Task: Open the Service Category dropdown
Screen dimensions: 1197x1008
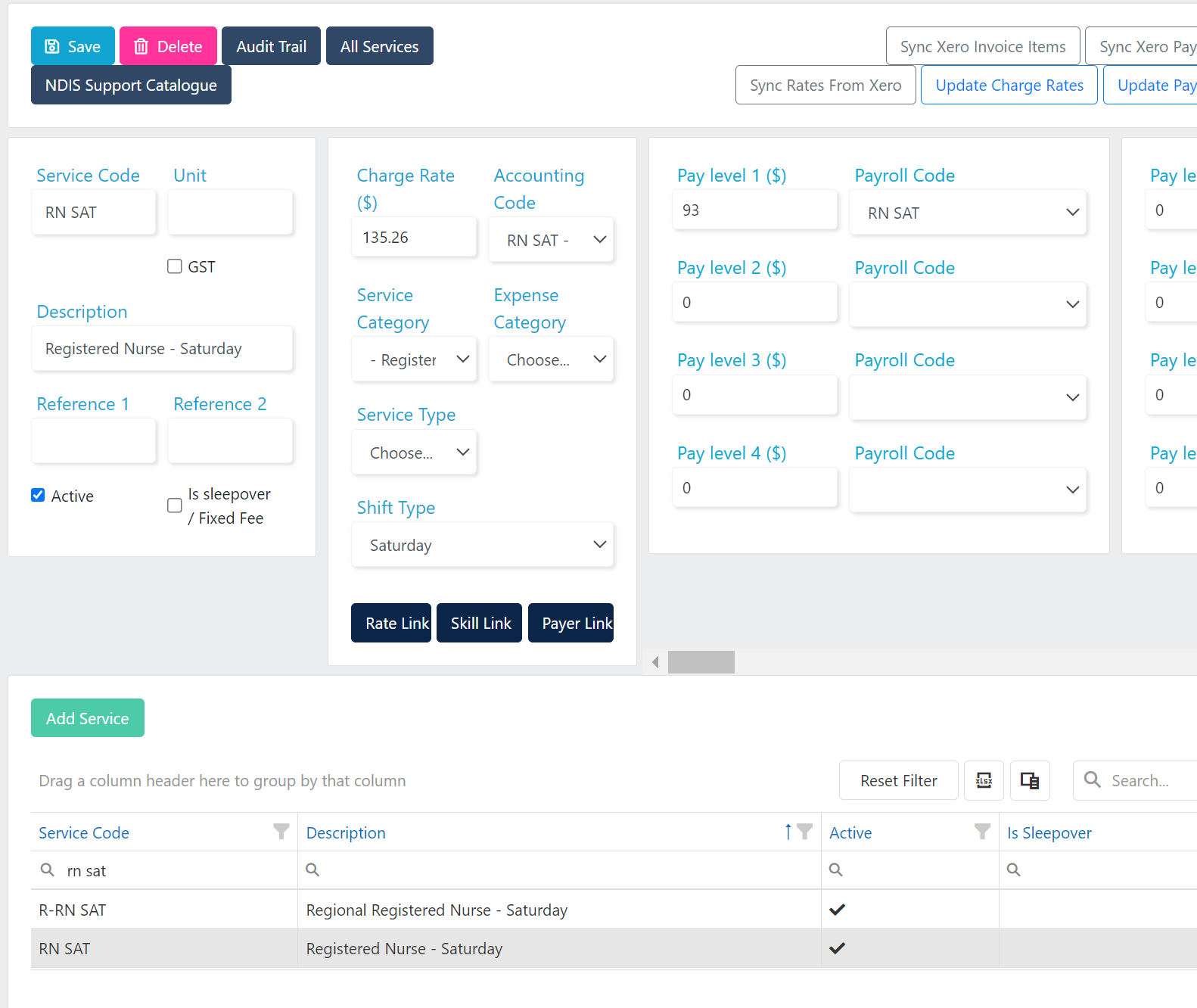Action: click(414, 359)
